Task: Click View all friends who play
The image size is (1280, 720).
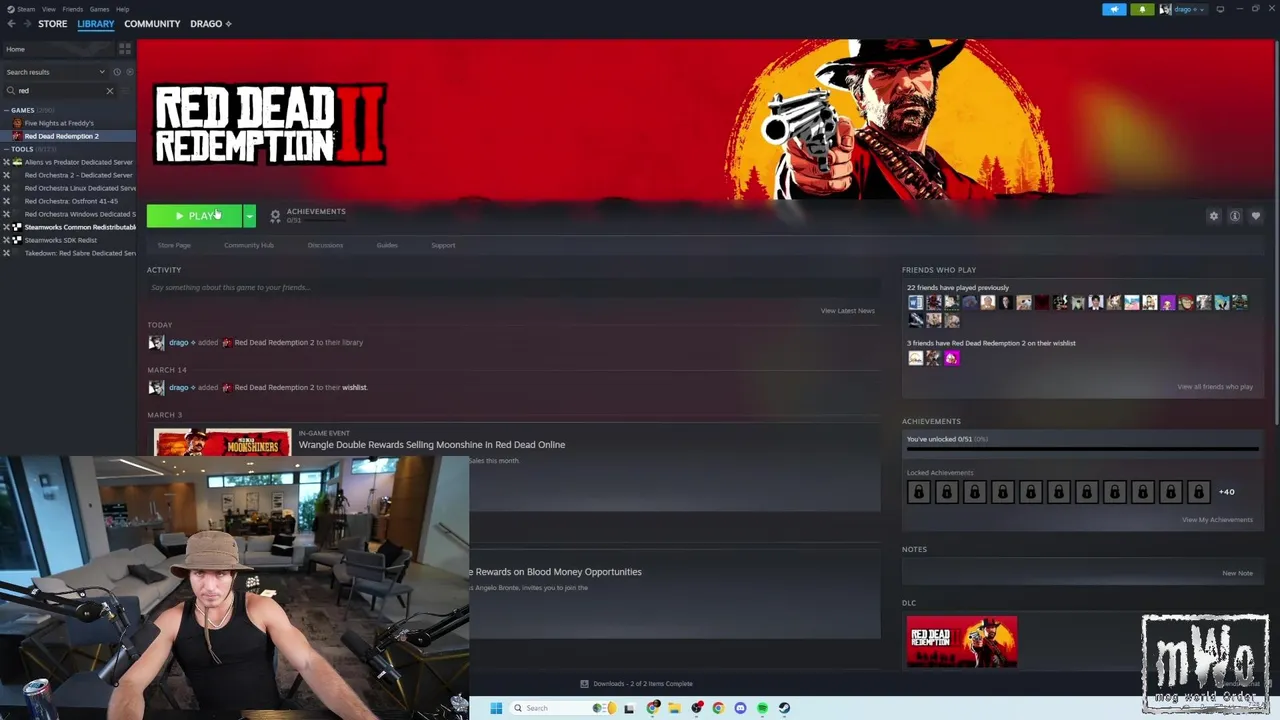Action: tap(1215, 387)
